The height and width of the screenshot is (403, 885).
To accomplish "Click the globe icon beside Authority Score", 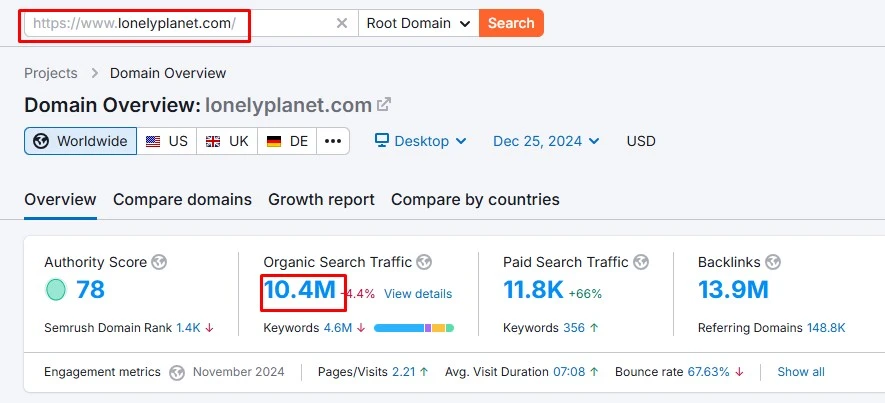I will [x=159, y=262].
